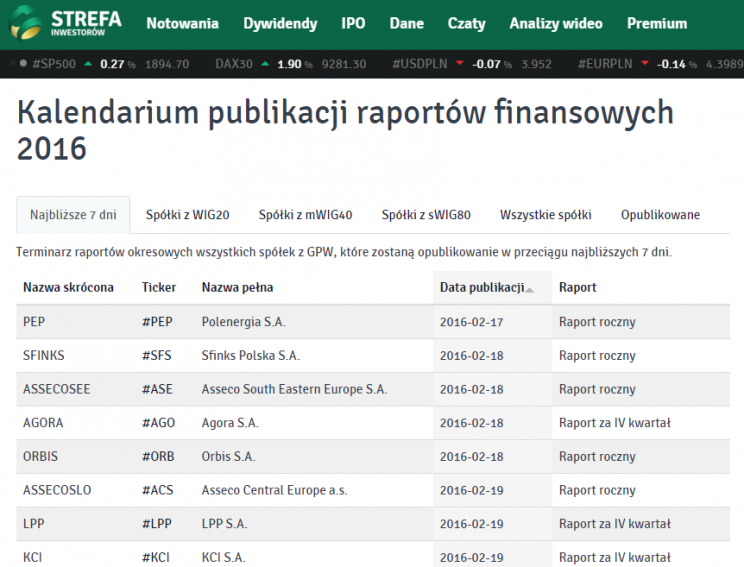The width and height of the screenshot is (744, 567).
Task: Click date 2016-02-17 in PEP row
Action: 472,322
